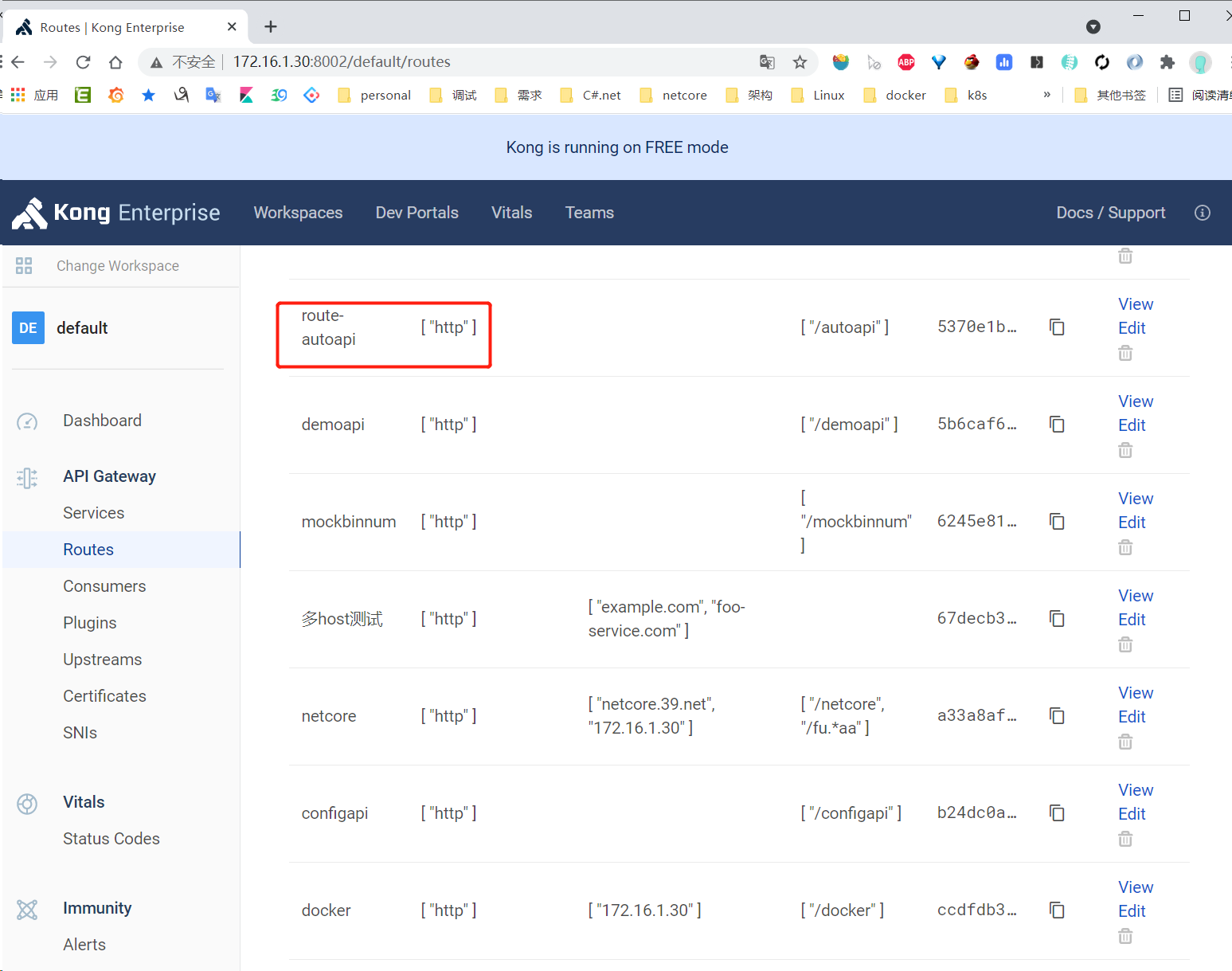This screenshot has width=1232, height=971.
Task: Click the Kong Enterprise logo
Action: click(x=116, y=213)
